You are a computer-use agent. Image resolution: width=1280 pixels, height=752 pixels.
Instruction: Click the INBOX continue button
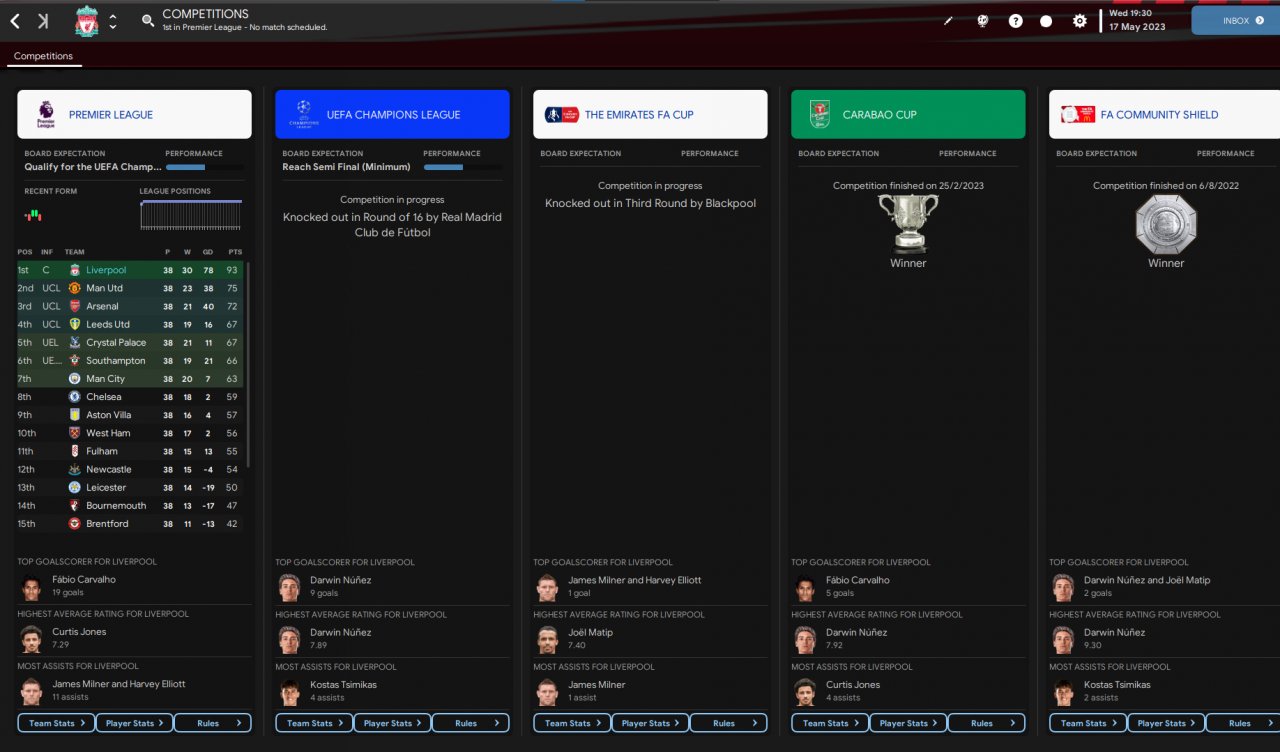(1236, 20)
